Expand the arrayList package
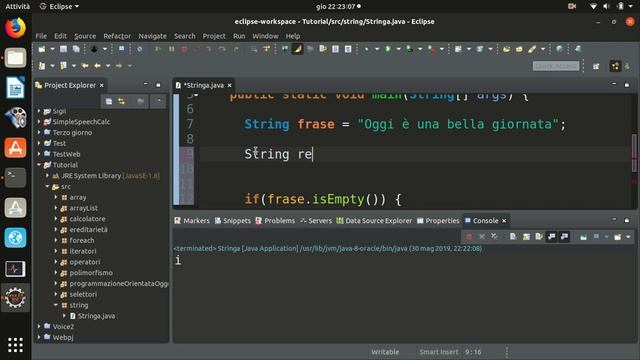The width and height of the screenshot is (640, 360). [56, 208]
